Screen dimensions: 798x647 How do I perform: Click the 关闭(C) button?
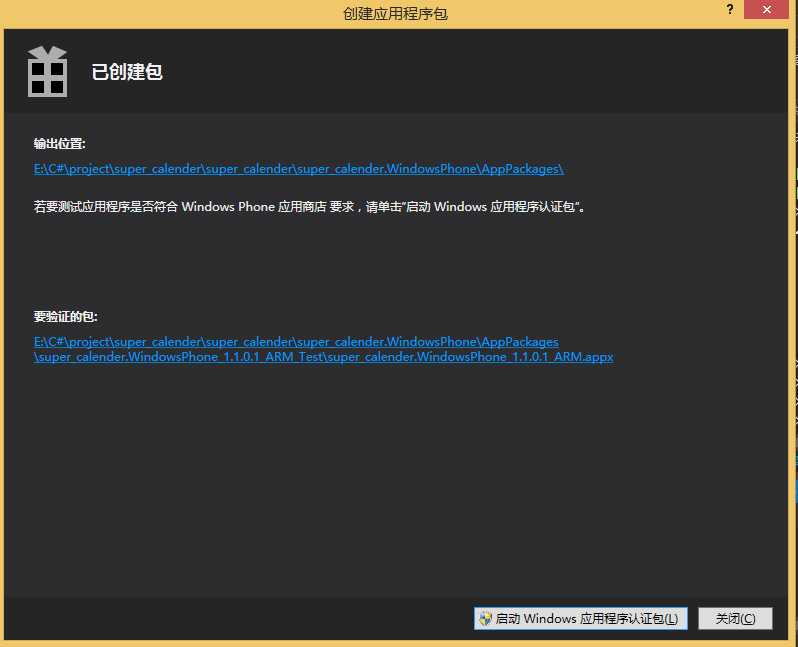[735, 618]
